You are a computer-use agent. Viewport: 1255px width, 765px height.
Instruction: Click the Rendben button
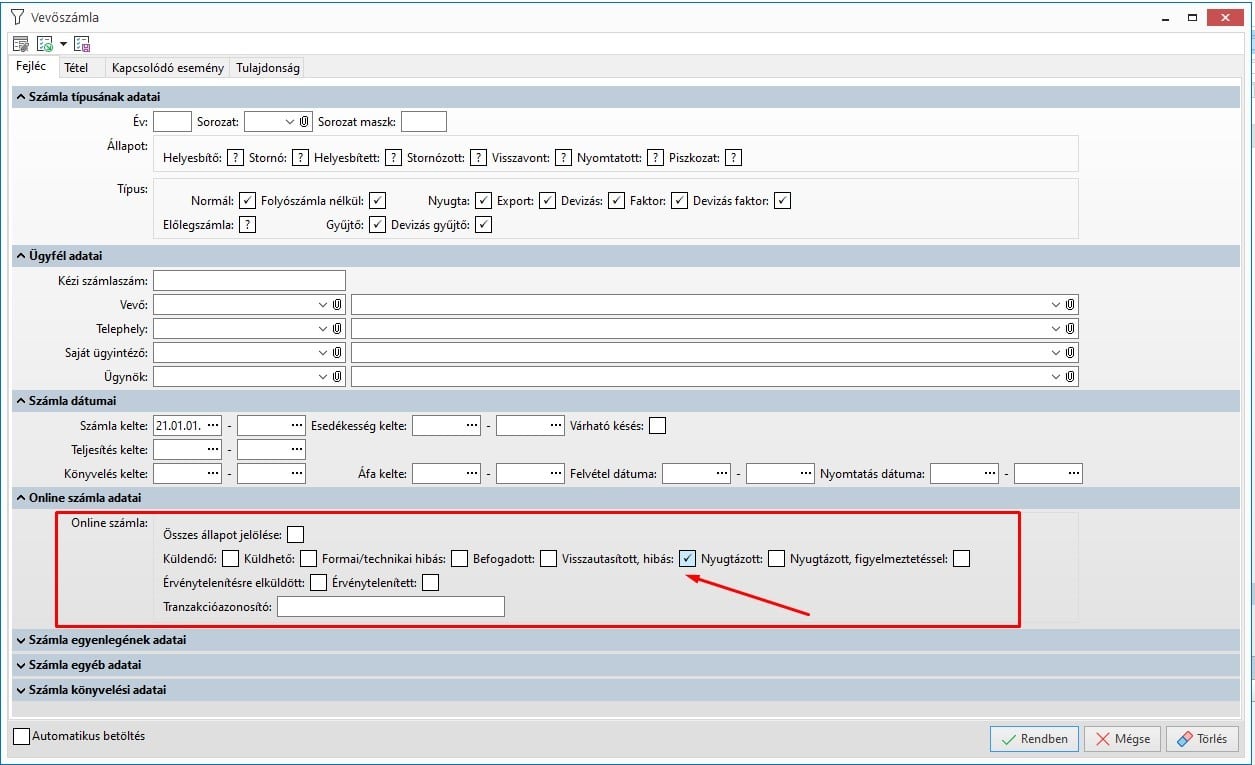1034,739
